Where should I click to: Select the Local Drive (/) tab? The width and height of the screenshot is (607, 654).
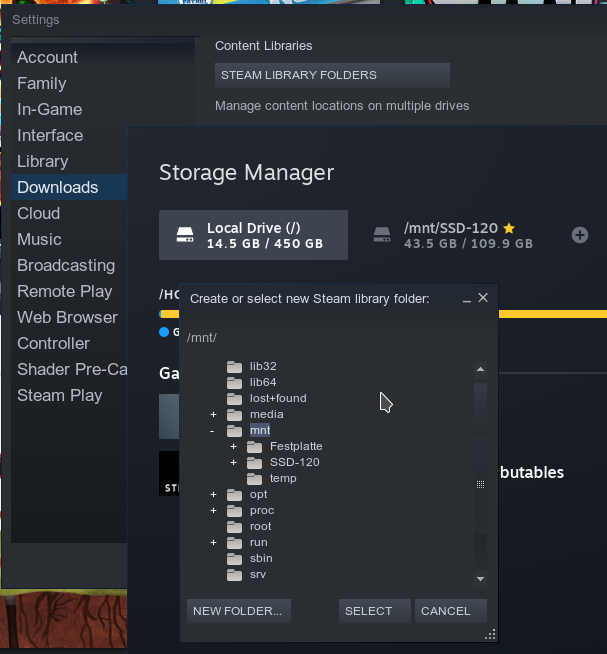coord(253,235)
